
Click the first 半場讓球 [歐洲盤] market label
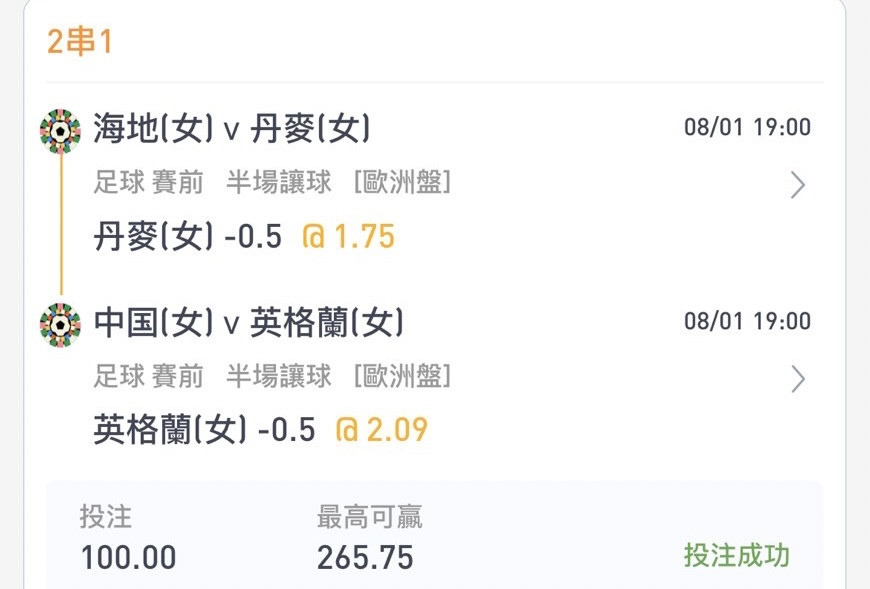click(x=338, y=182)
